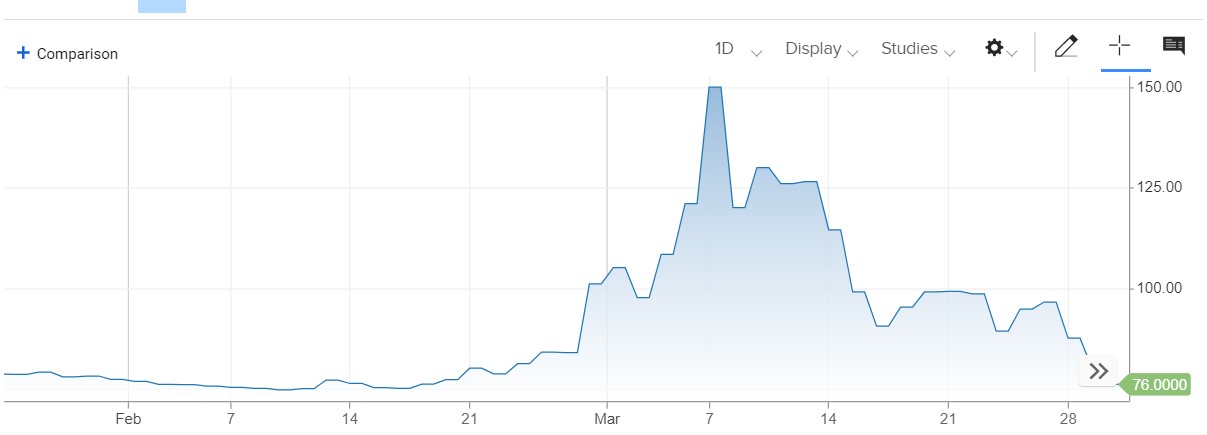1207x435 pixels.
Task: Click the 100.00 price axis label
Action: [1161, 289]
